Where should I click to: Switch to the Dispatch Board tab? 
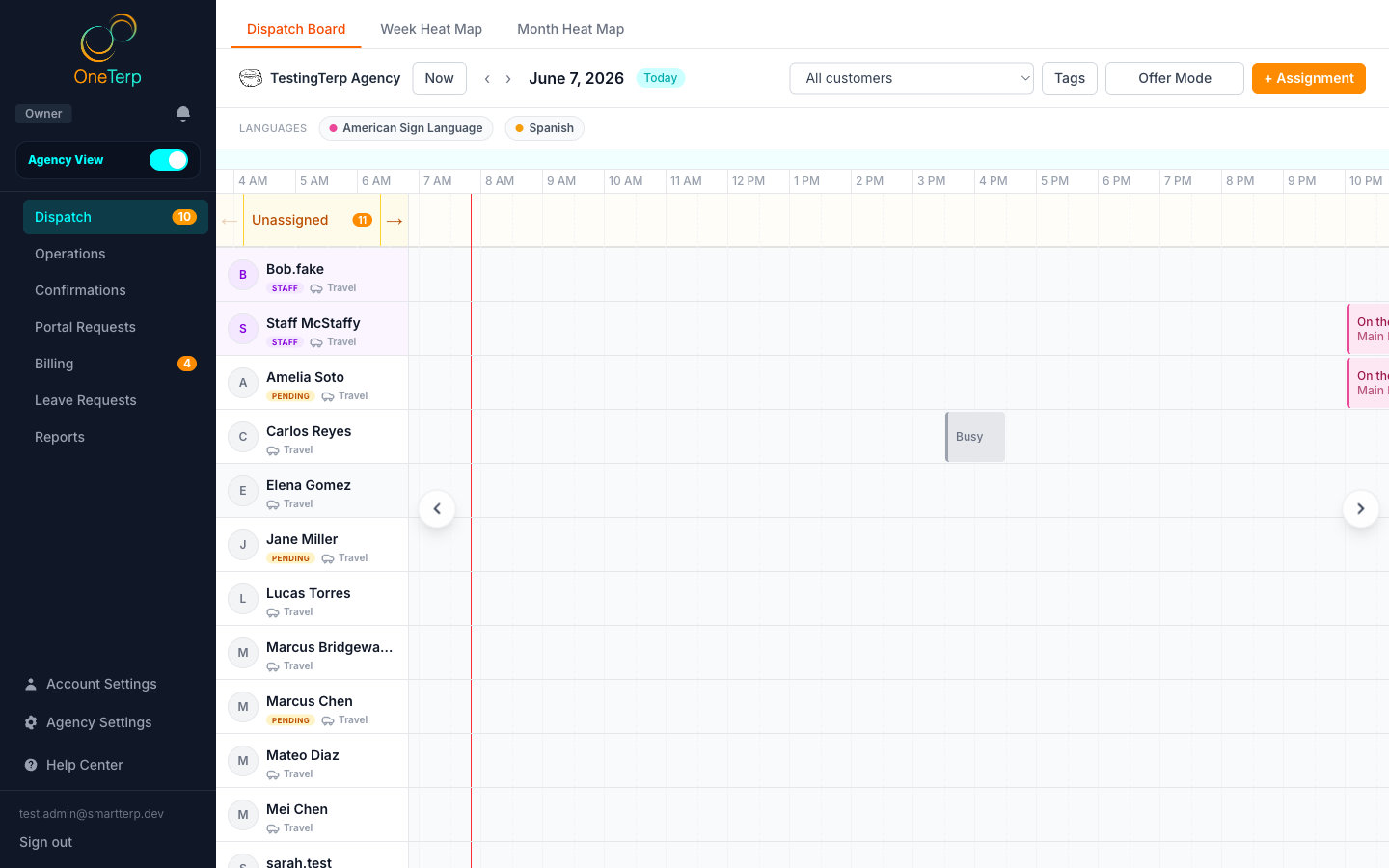pos(296,29)
